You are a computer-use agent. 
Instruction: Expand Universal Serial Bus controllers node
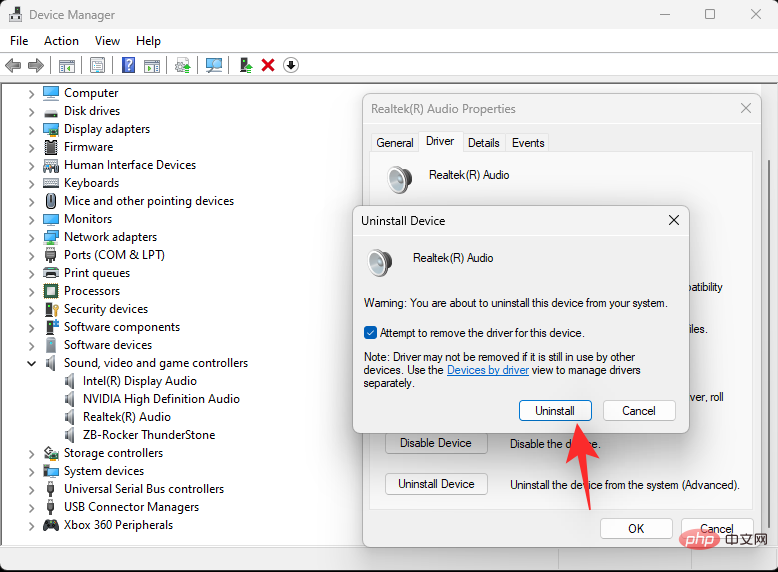tap(31, 490)
